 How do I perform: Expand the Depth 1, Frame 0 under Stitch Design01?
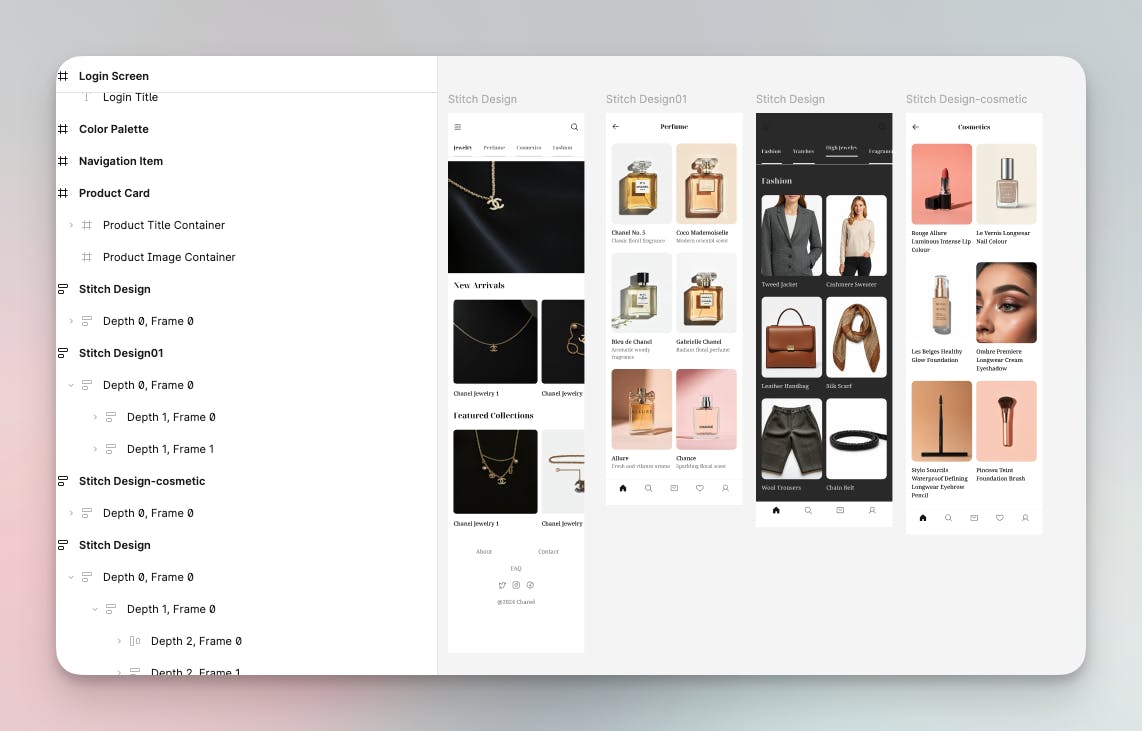point(95,417)
